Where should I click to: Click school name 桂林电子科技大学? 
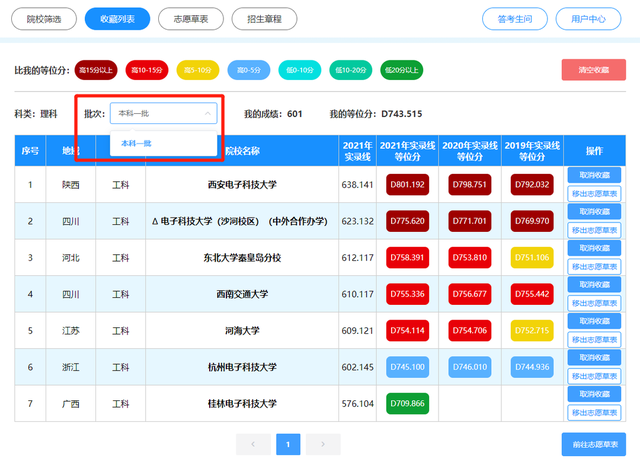pos(242,404)
